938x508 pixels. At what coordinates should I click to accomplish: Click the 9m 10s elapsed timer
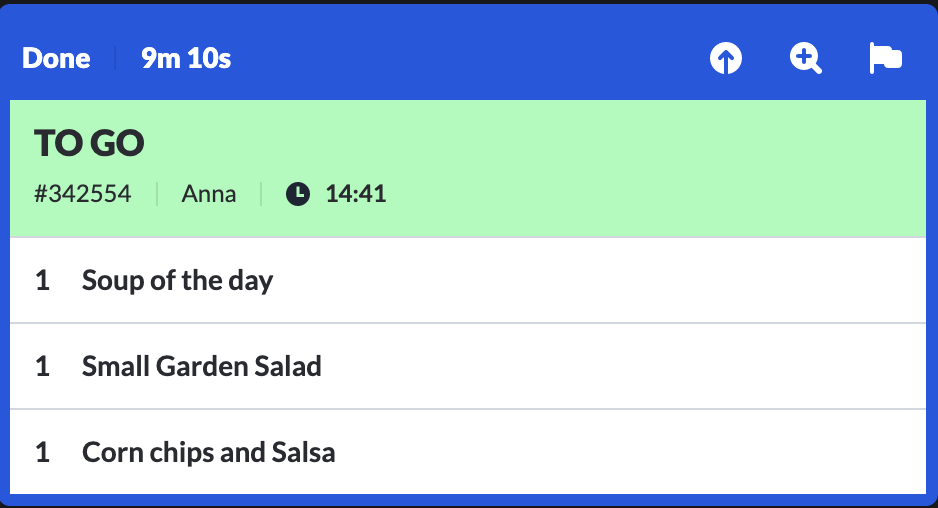[x=186, y=59]
